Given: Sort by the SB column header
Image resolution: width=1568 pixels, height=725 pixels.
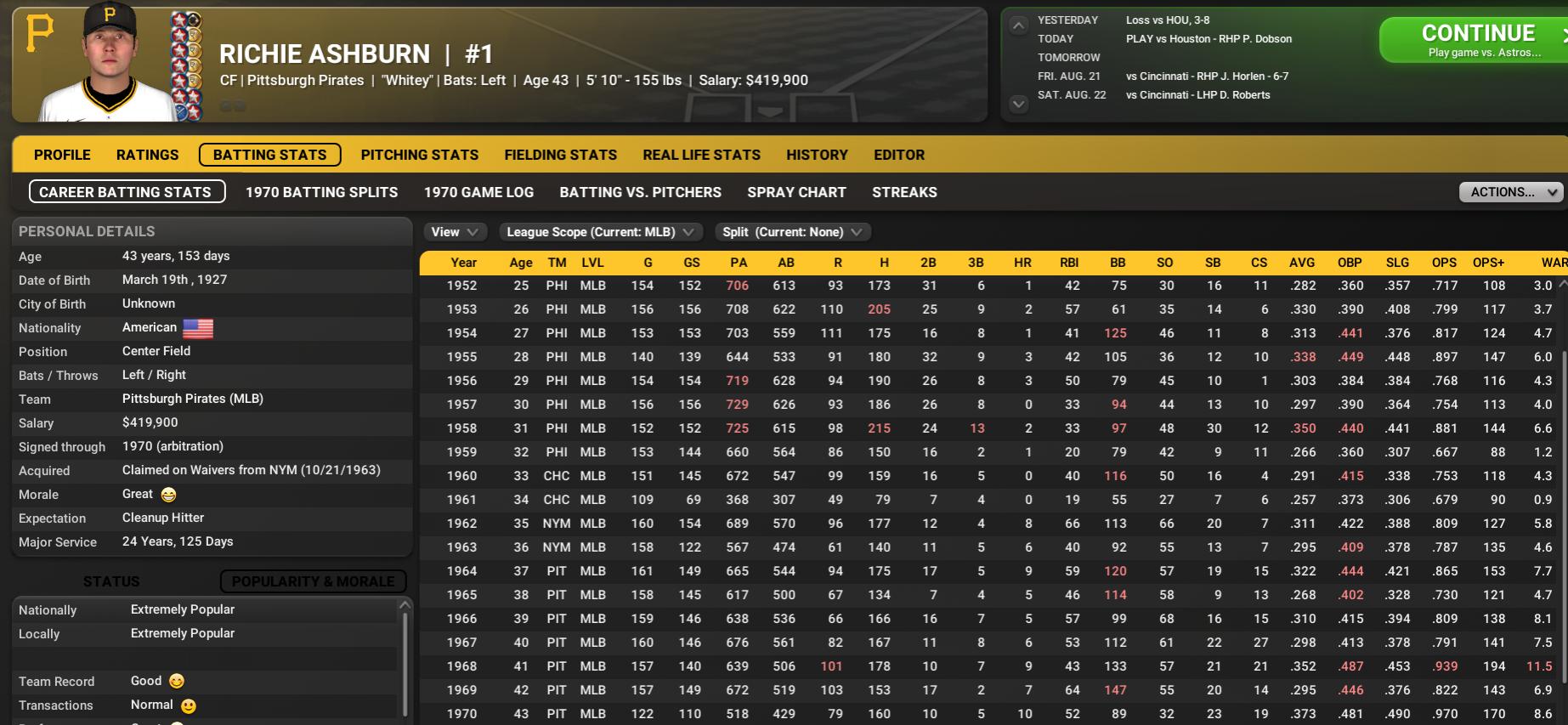Looking at the screenshot, I should pyautogui.click(x=1213, y=263).
